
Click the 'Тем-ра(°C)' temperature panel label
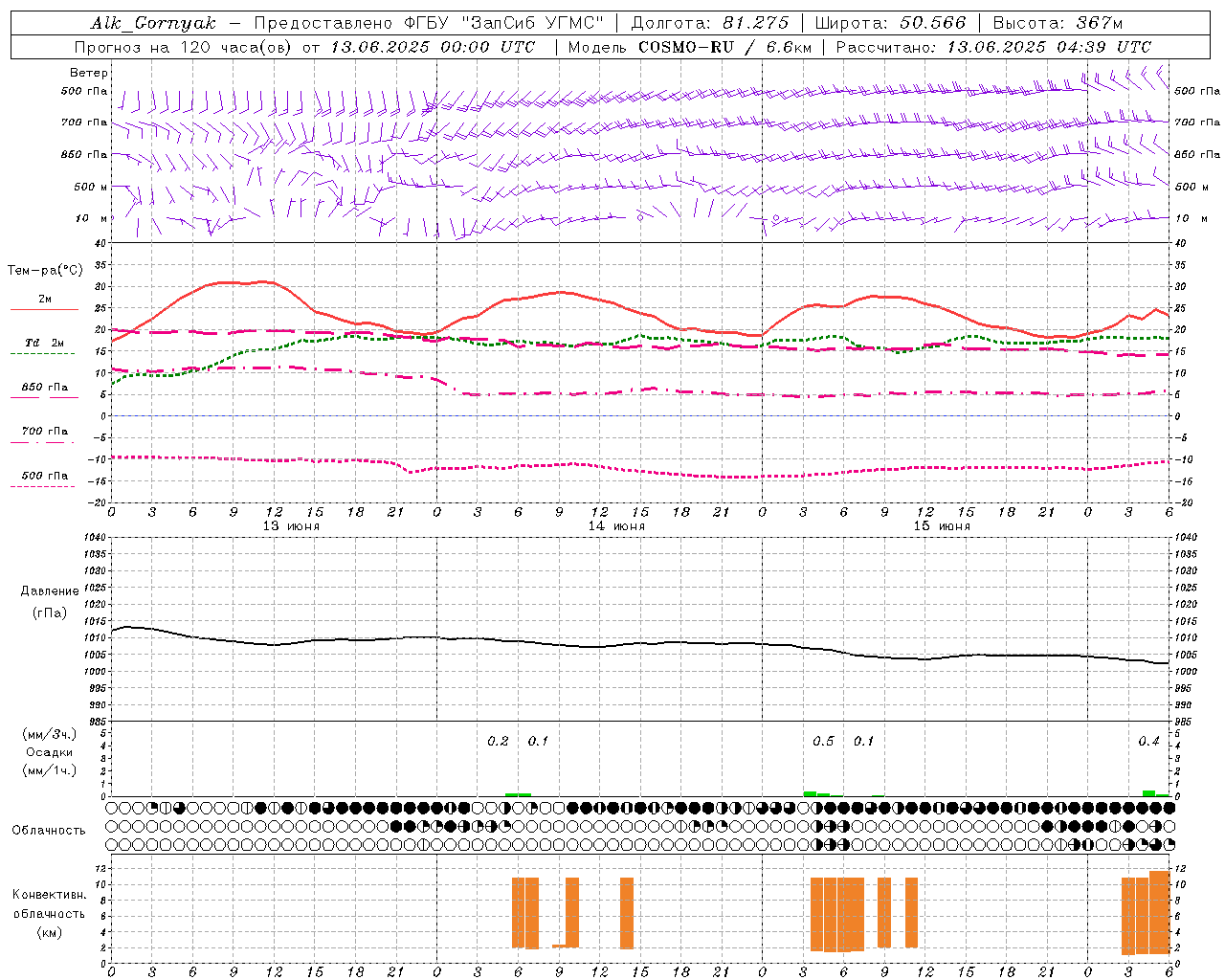(45, 271)
